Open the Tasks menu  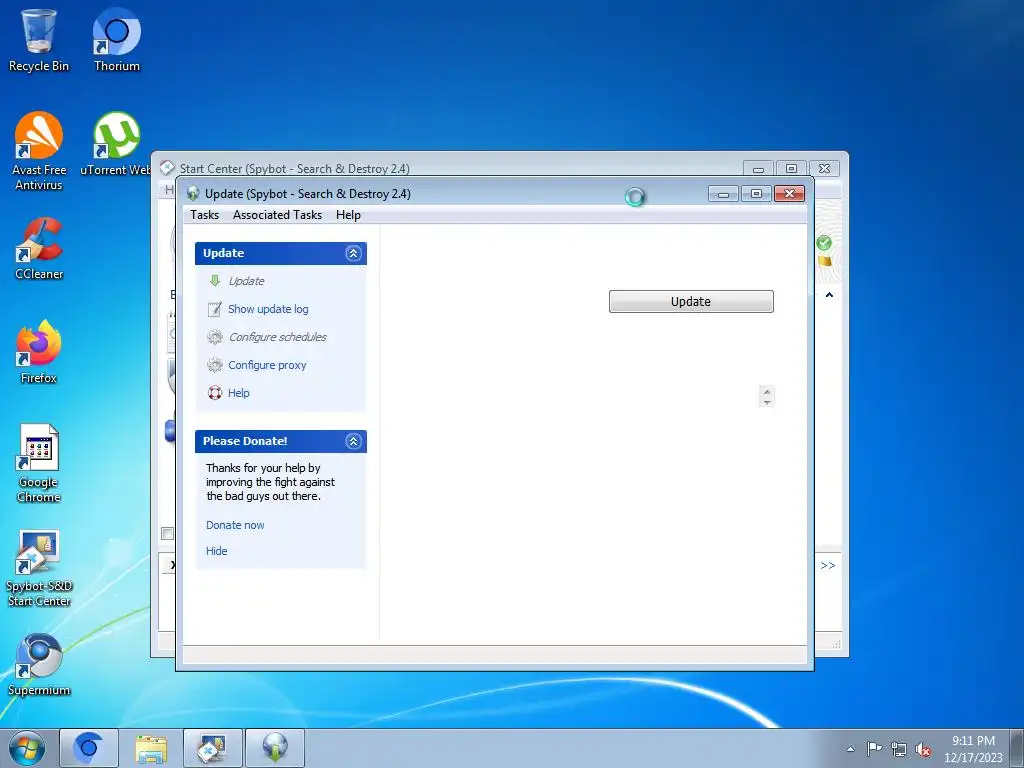pos(204,215)
